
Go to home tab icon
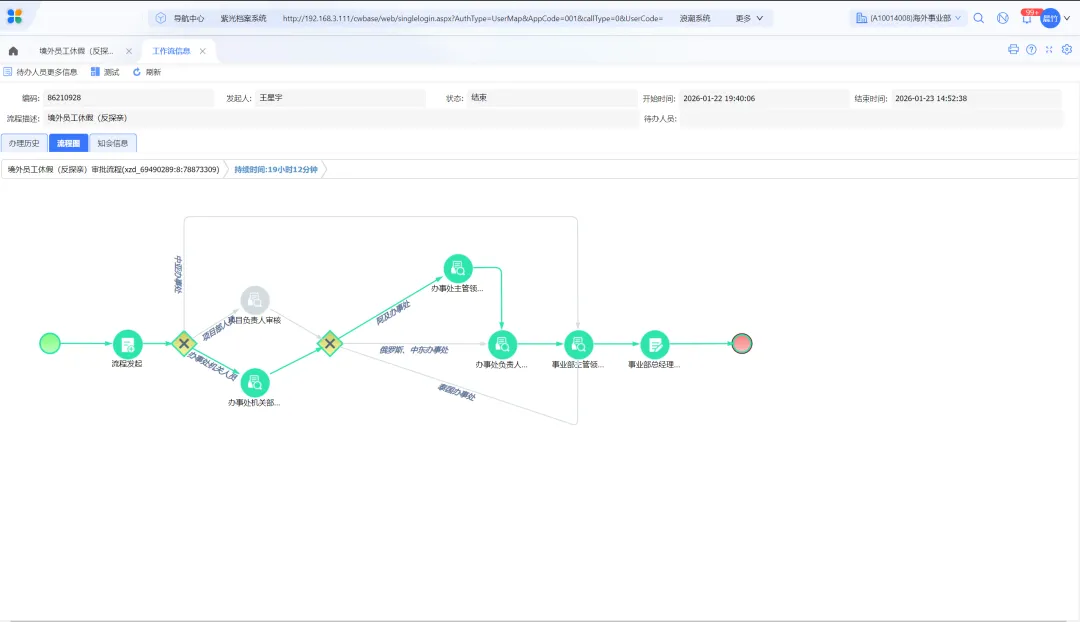coord(13,51)
